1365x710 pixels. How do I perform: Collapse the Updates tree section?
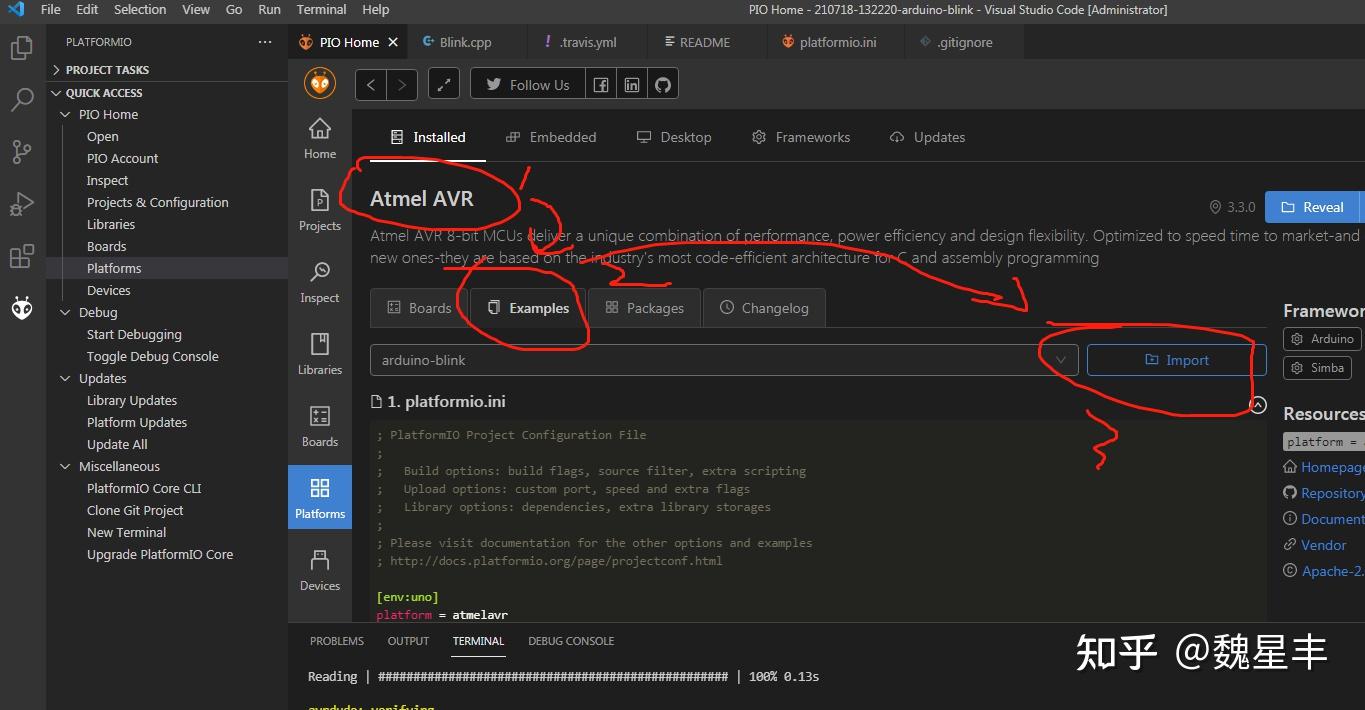coord(102,378)
